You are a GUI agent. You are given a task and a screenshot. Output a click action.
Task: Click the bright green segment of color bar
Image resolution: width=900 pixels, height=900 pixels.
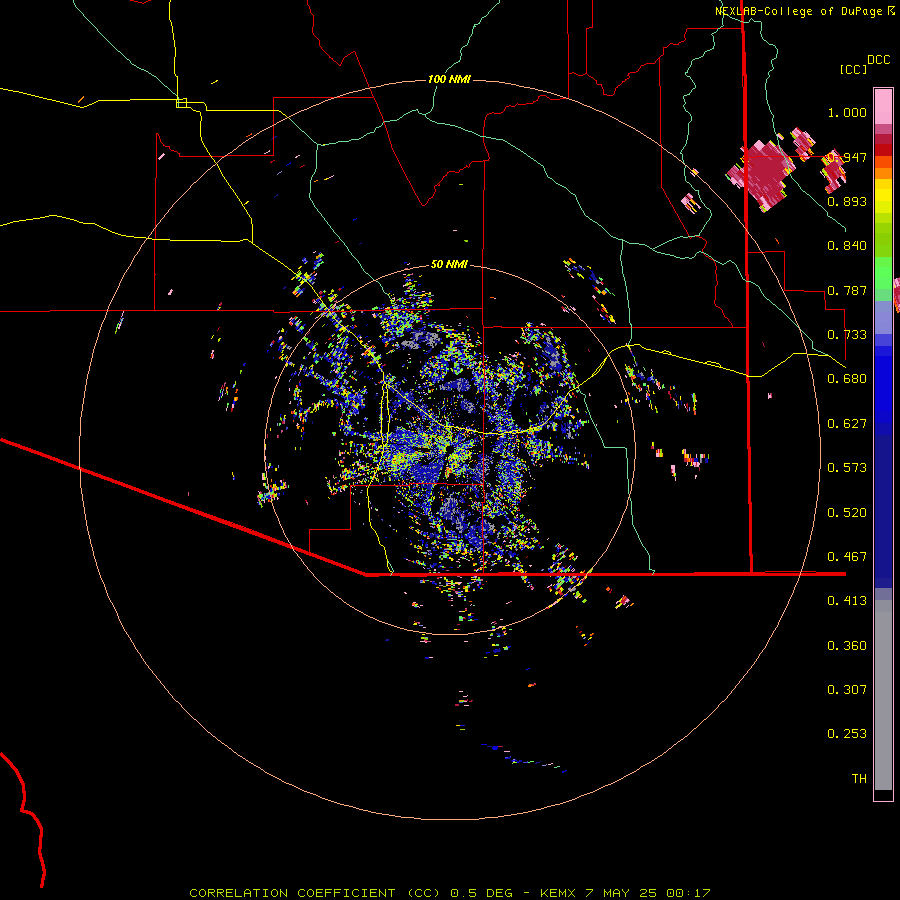coord(883,273)
